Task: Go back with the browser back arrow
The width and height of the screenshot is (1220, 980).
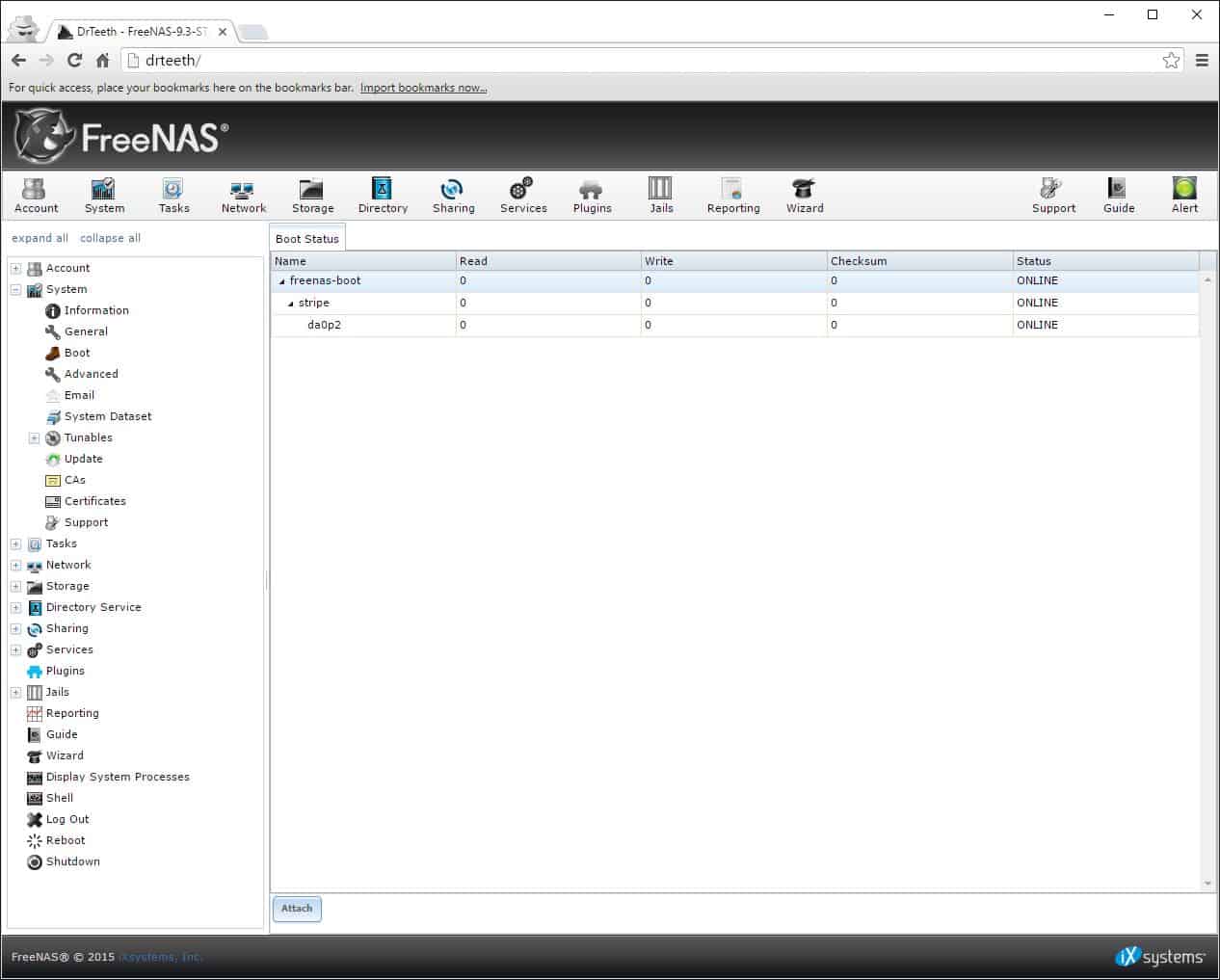Action: click(18, 60)
